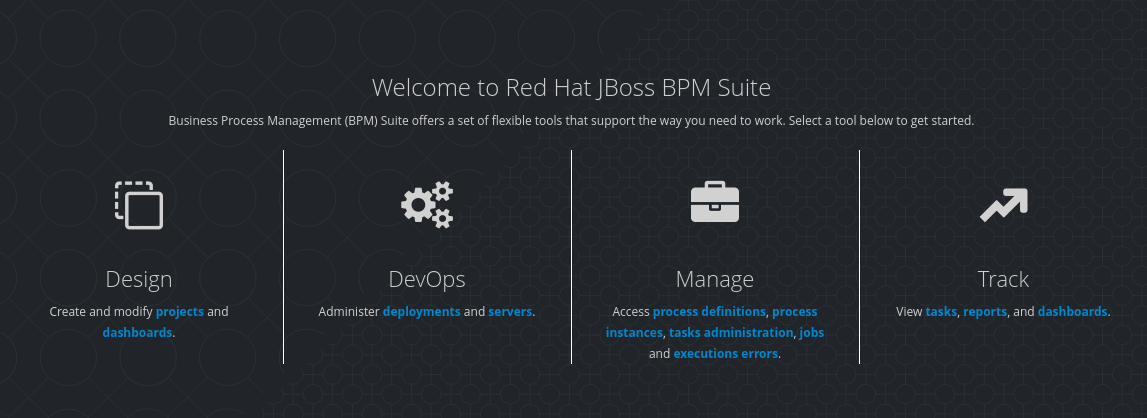
Task: Open the dashboards link under Design
Action: point(138,332)
